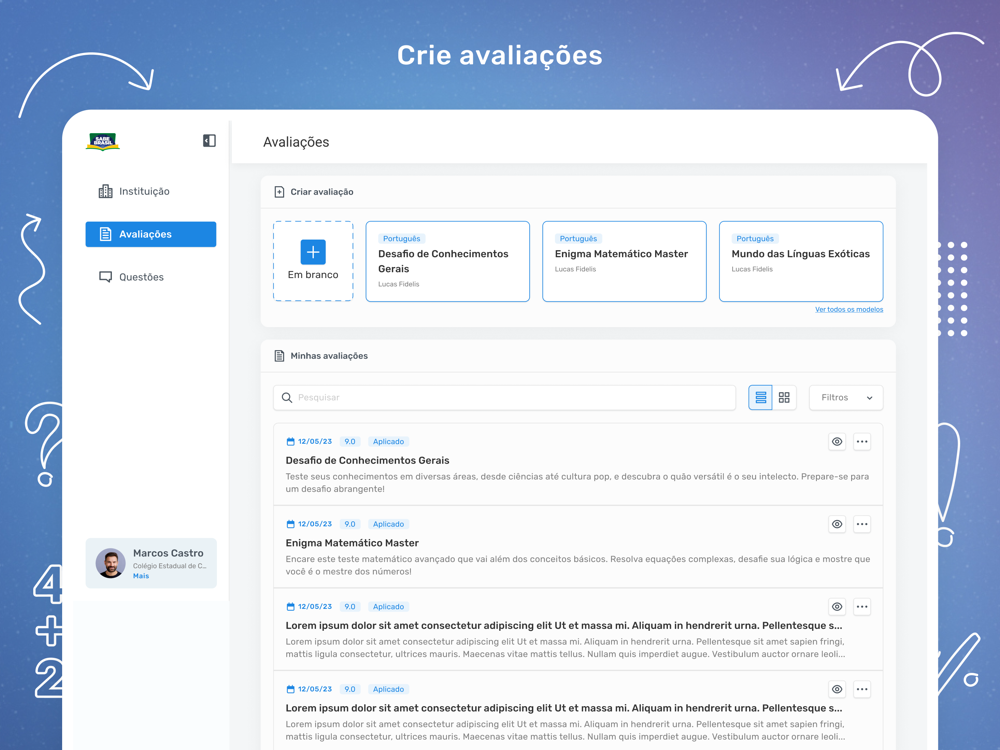This screenshot has width=1000, height=750.
Task: Click the Aplicado tag on Desafio de Conhecimentos Gerais
Action: tap(388, 441)
